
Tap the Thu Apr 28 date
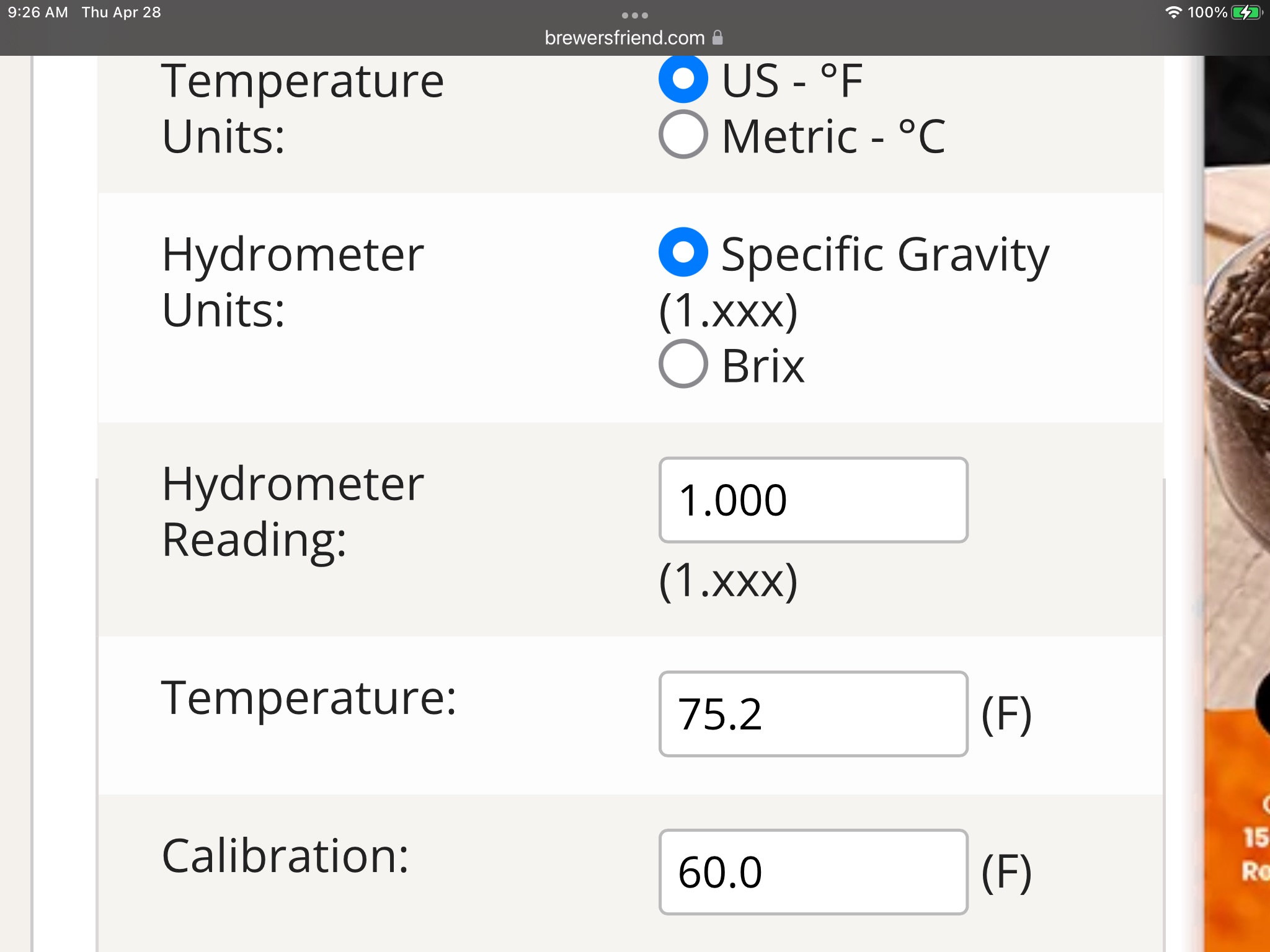122,12
